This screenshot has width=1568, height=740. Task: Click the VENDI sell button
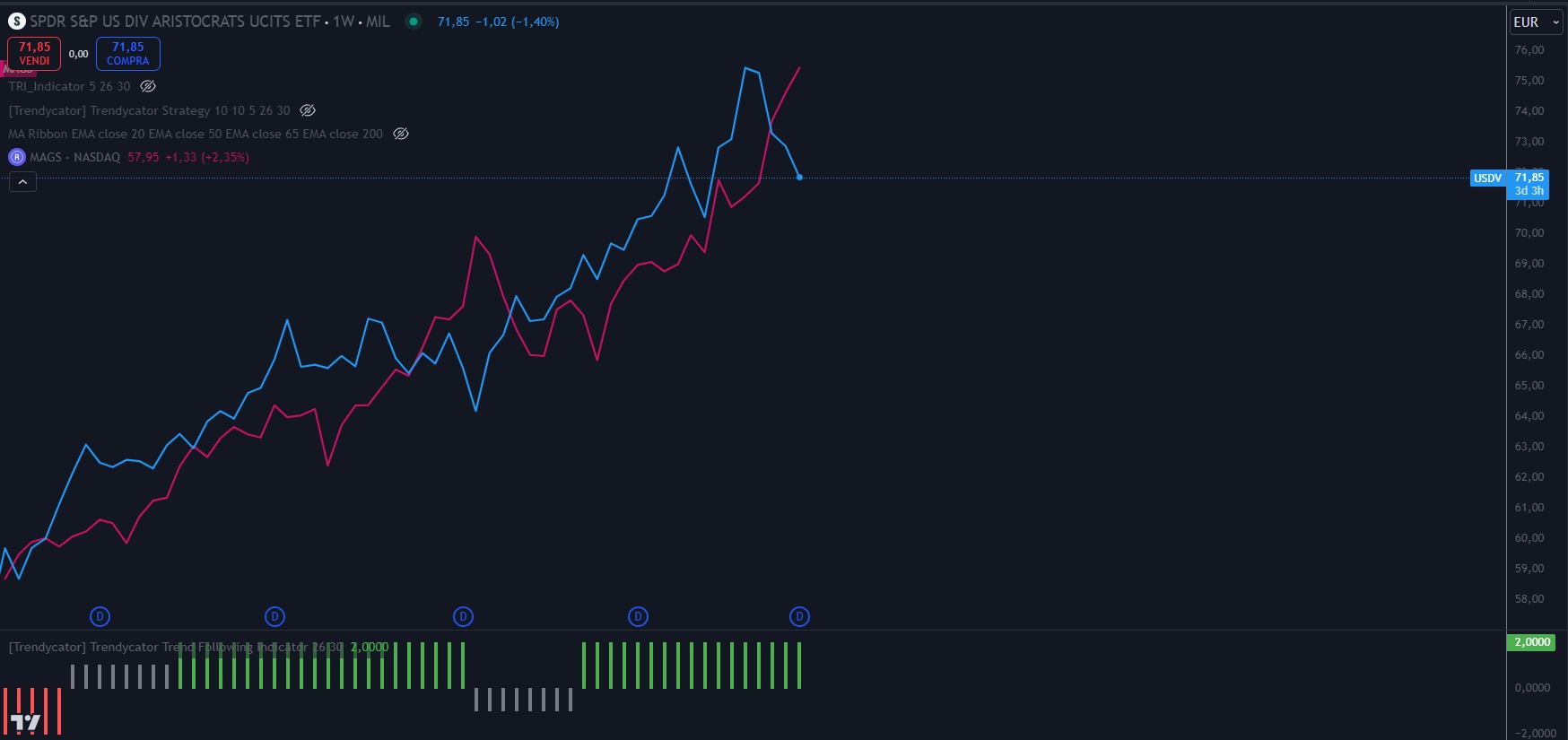tap(34, 54)
